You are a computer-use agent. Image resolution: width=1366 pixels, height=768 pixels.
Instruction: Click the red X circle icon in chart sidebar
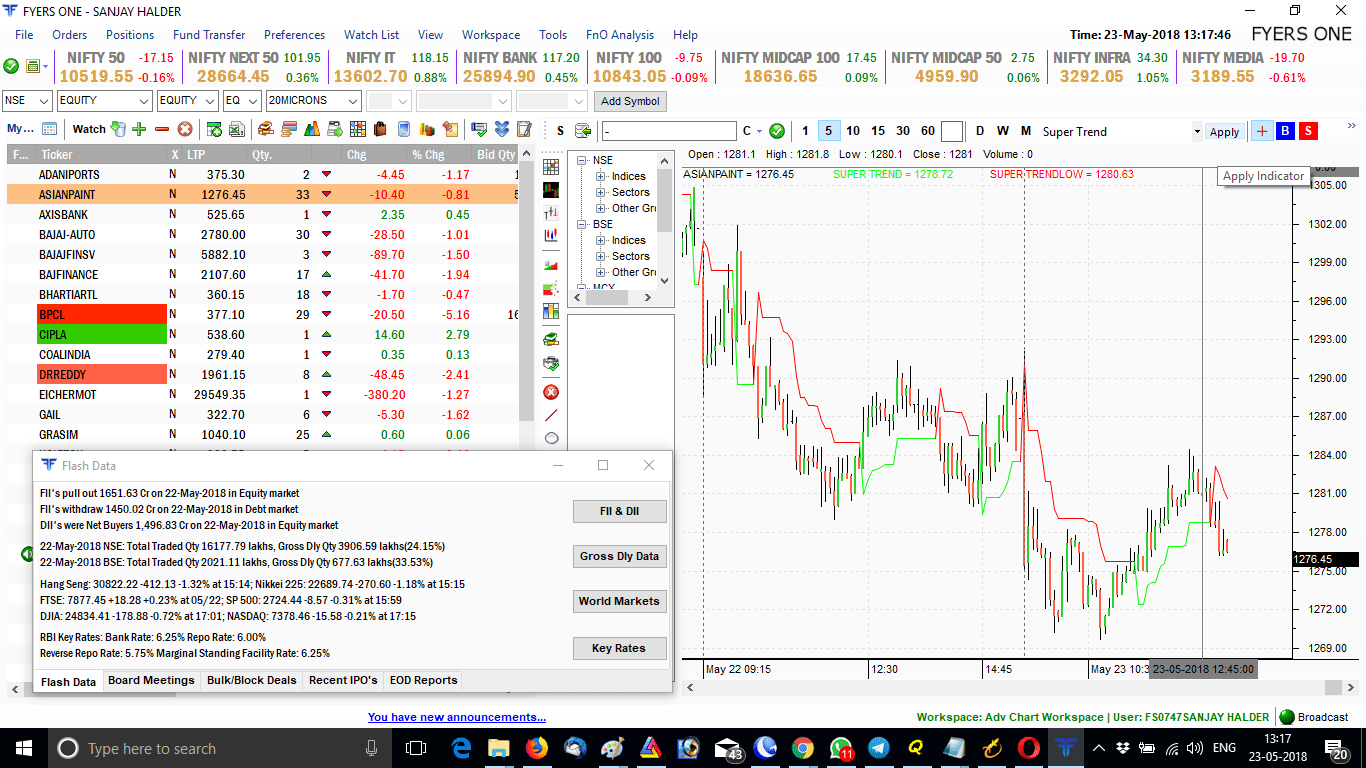tap(551, 392)
